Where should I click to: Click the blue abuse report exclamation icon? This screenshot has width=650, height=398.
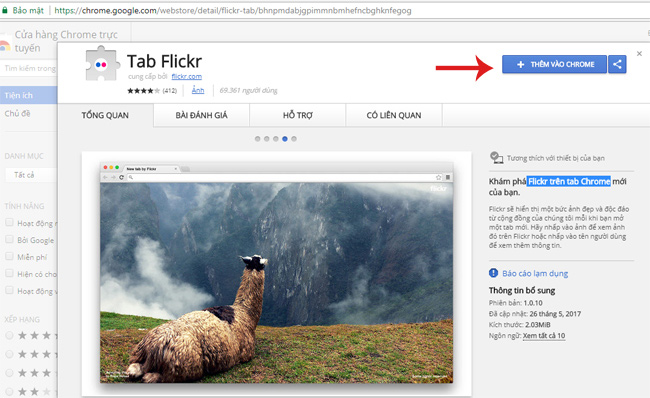pyautogui.click(x=493, y=273)
